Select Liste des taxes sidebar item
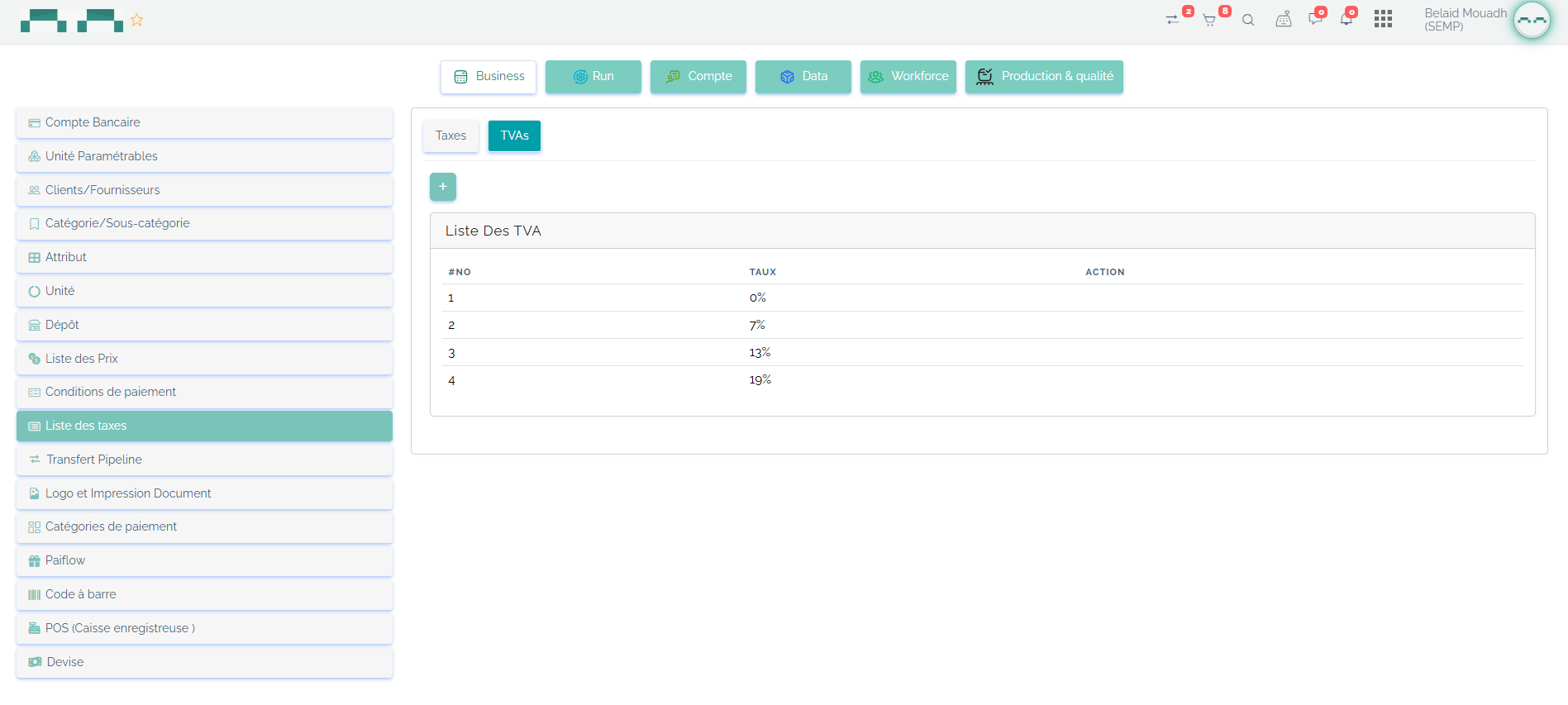 [204, 426]
